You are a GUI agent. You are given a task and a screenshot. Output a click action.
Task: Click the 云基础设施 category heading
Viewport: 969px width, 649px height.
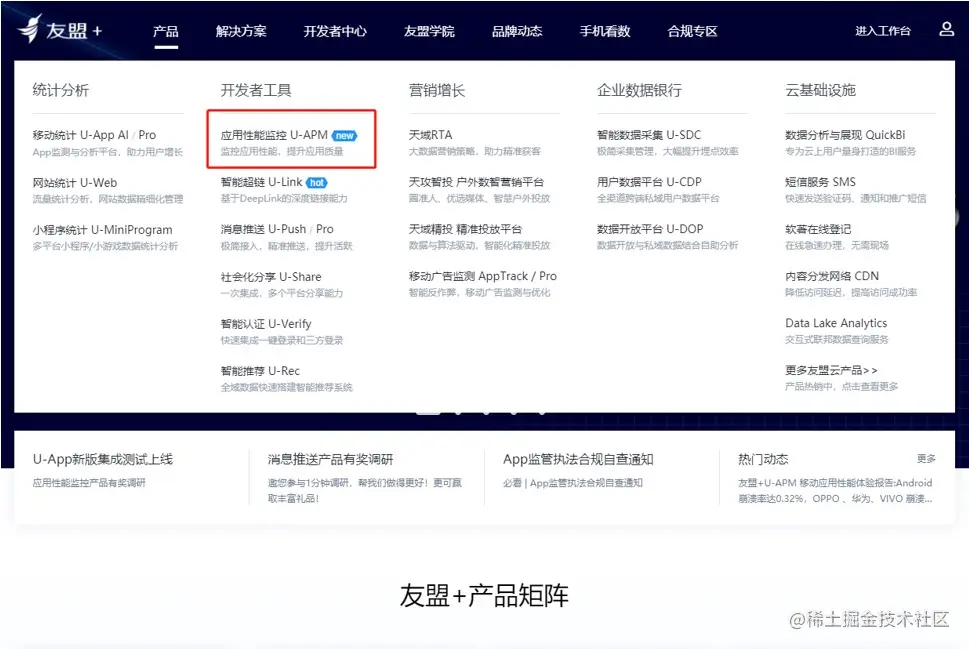click(x=820, y=90)
